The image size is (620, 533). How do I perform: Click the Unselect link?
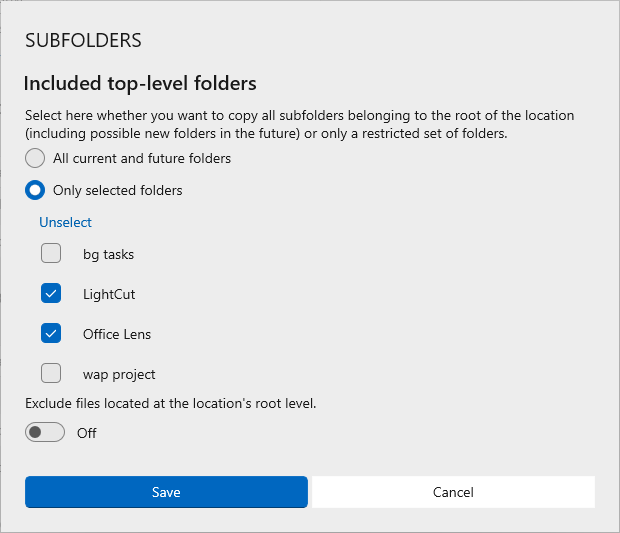coord(65,222)
